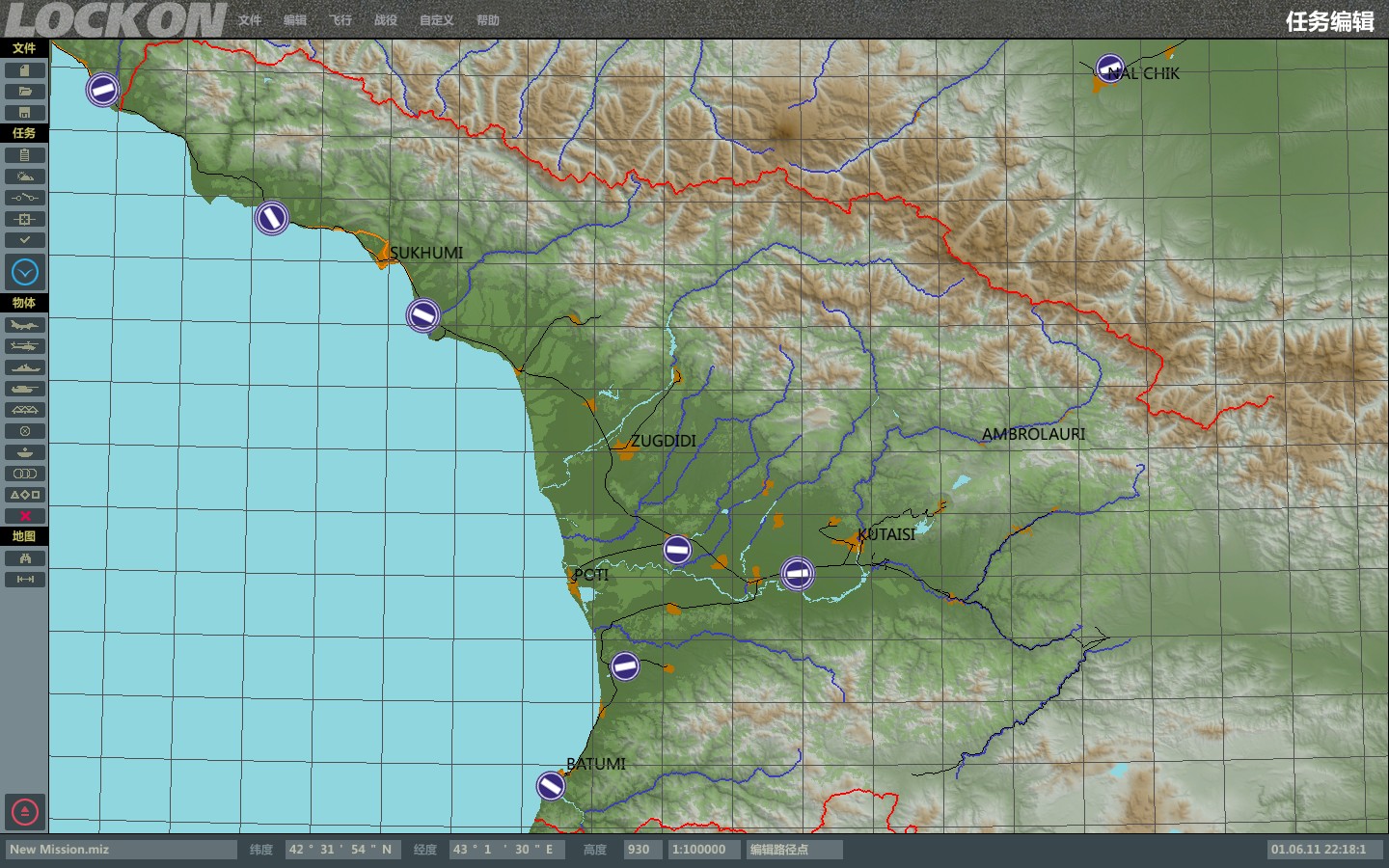Save mission with floppy disk icon
1389x868 pixels.
(x=24, y=113)
